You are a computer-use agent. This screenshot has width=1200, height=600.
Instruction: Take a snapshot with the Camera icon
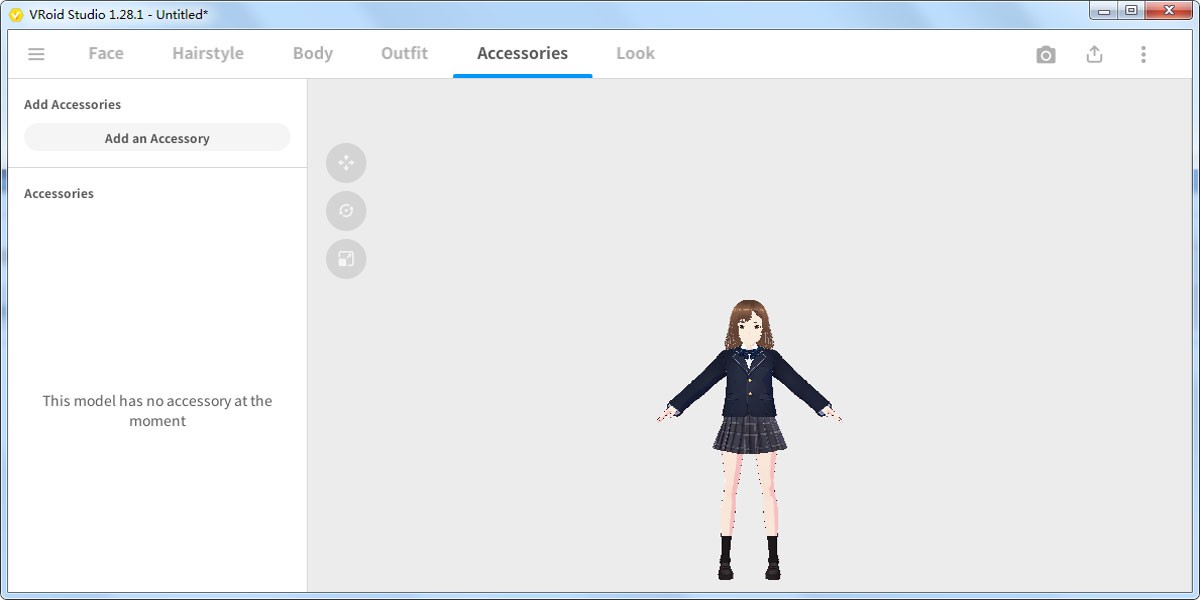click(1046, 54)
